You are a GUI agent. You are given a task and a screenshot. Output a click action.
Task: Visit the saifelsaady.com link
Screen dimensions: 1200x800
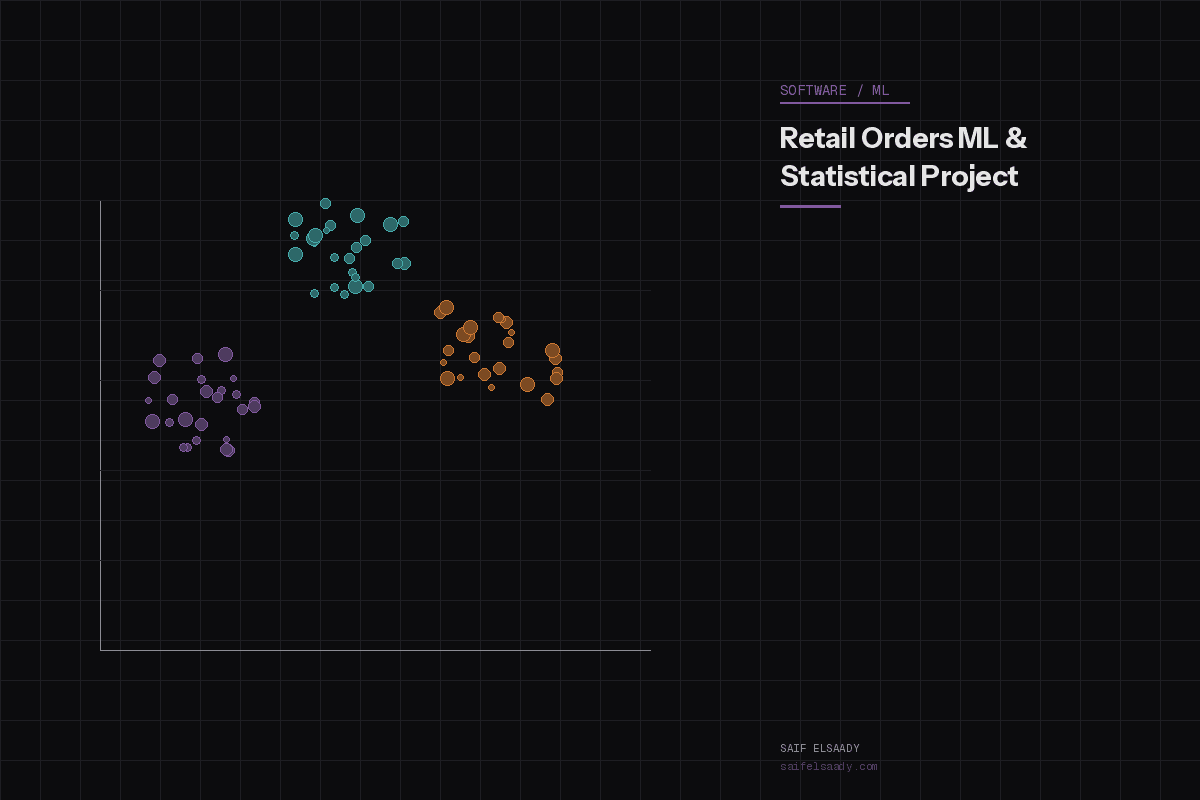pyautogui.click(x=829, y=766)
